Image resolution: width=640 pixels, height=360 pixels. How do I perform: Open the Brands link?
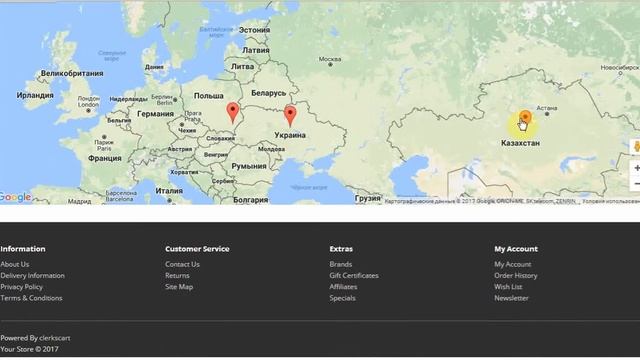tap(341, 264)
